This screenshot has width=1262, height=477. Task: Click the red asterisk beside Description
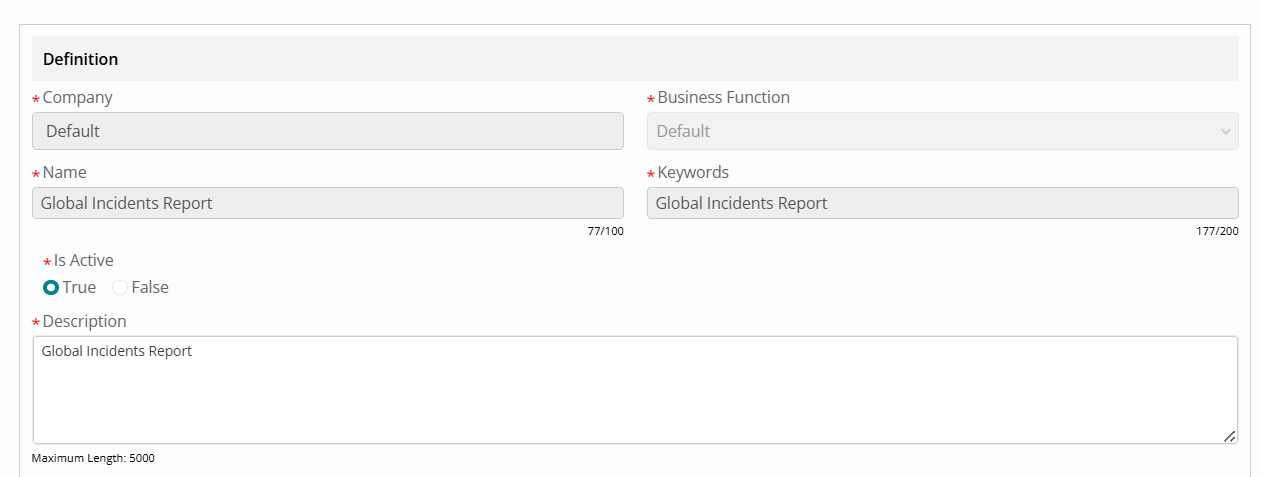coord(36,324)
